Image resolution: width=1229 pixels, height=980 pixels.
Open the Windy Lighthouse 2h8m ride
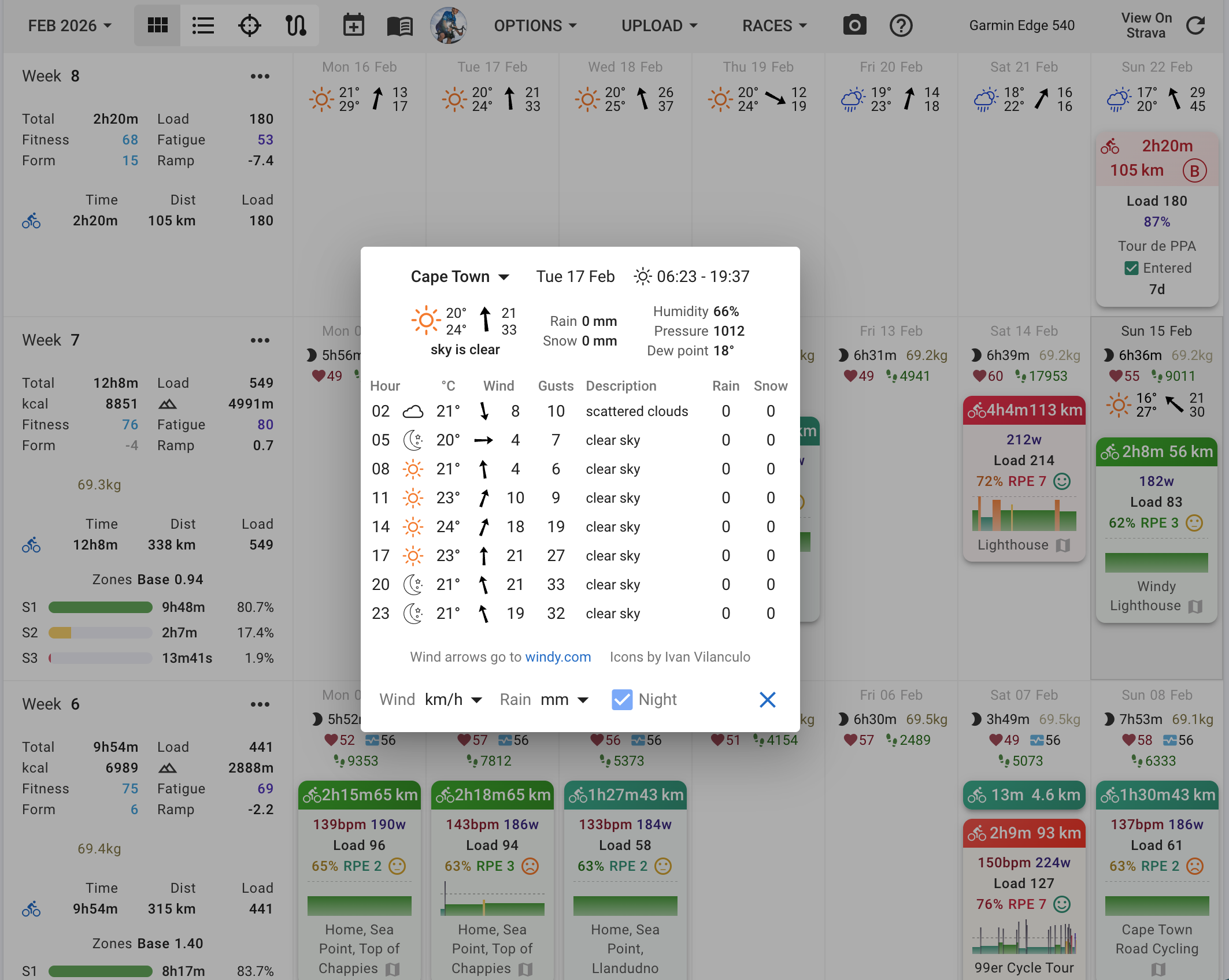pyautogui.click(x=1157, y=530)
